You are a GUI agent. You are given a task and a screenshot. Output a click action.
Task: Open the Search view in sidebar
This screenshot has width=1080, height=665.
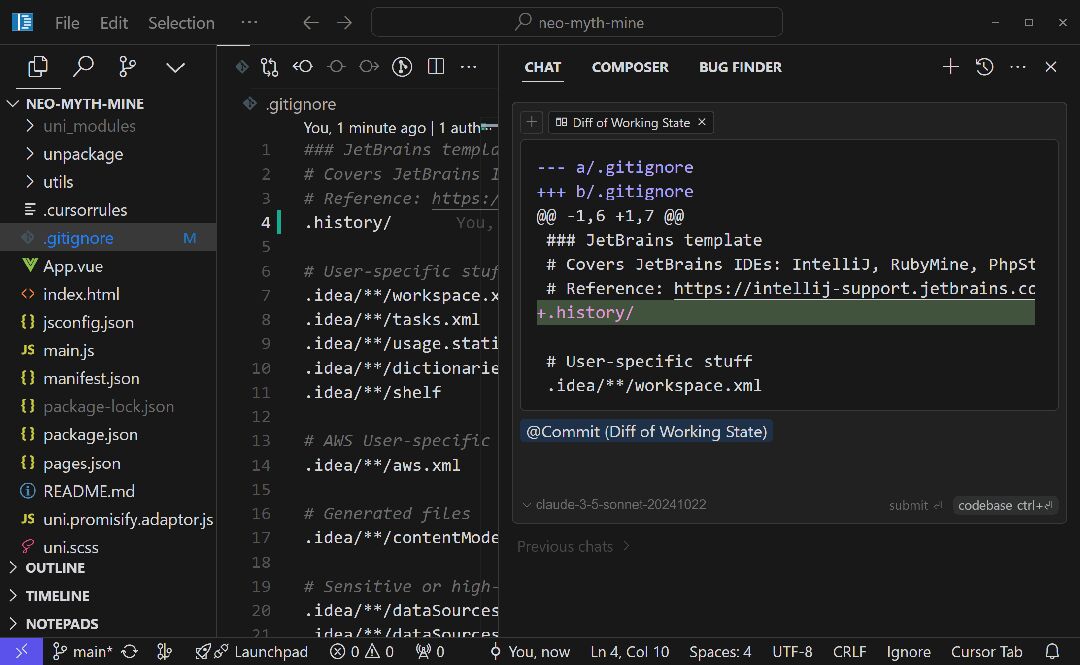click(x=83, y=67)
